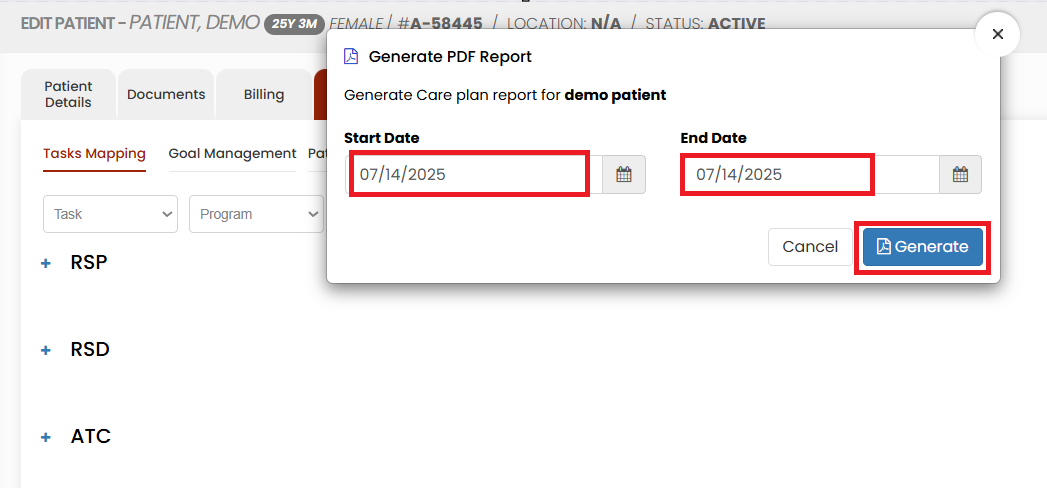Click the PDF icon beside dialog title
The width and height of the screenshot is (1047, 488).
tap(351, 57)
